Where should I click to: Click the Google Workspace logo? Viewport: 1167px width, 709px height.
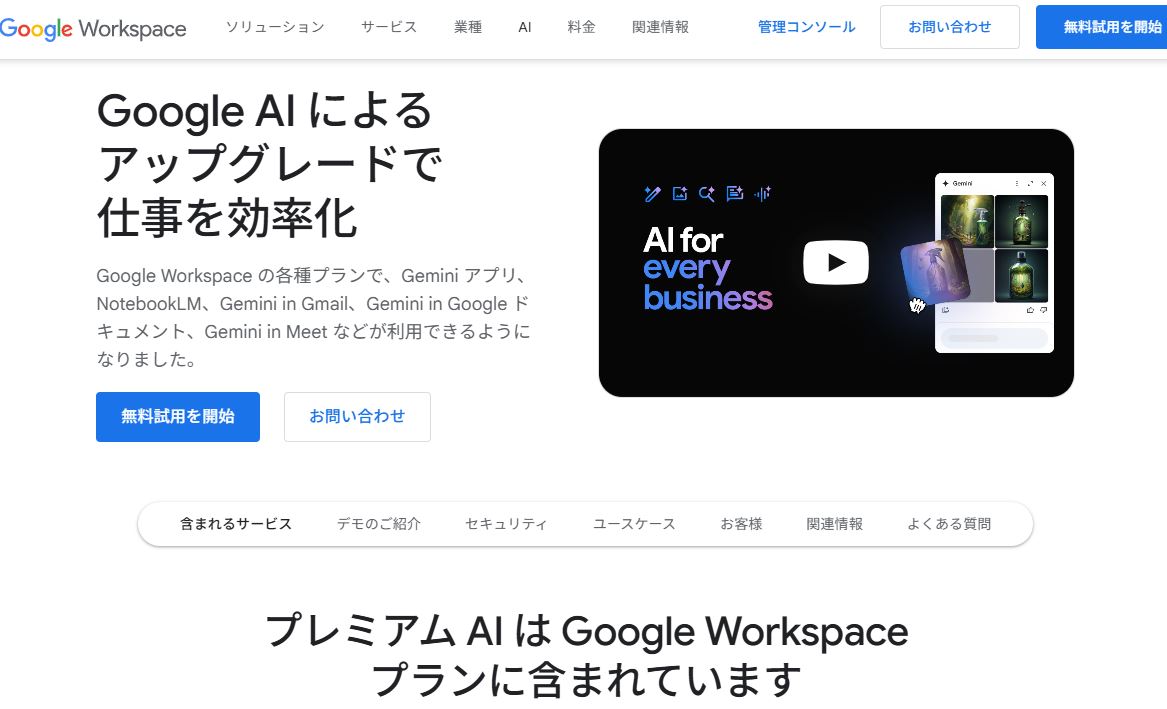coord(93,28)
